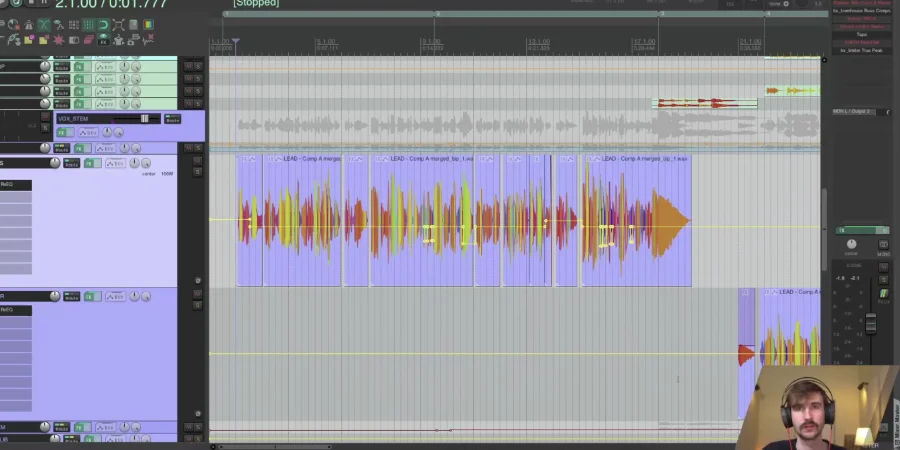
Task: Open FX chain of second LEAD track
Action: pos(89,296)
